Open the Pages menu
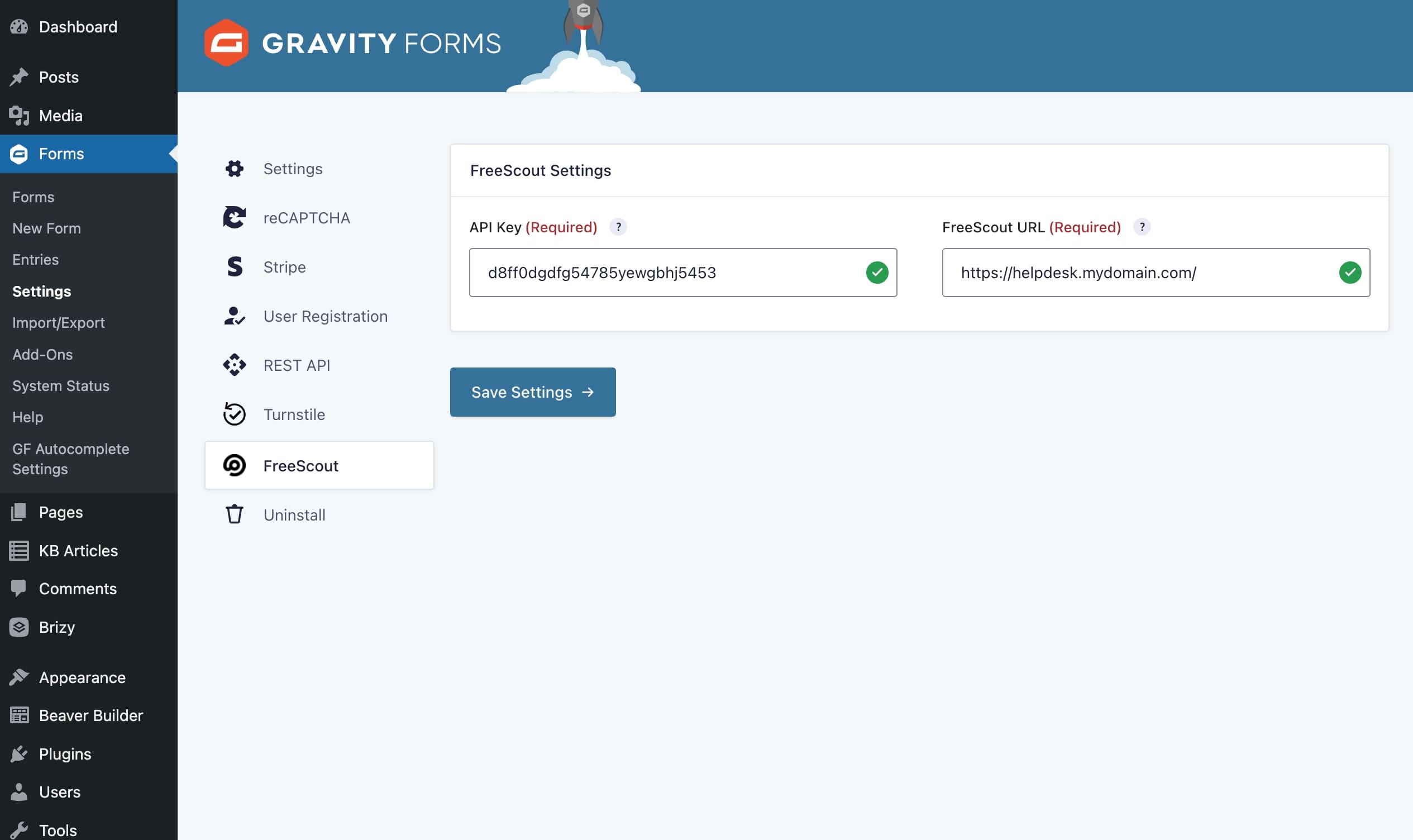Viewport: 1413px width, 840px height. 89,512
